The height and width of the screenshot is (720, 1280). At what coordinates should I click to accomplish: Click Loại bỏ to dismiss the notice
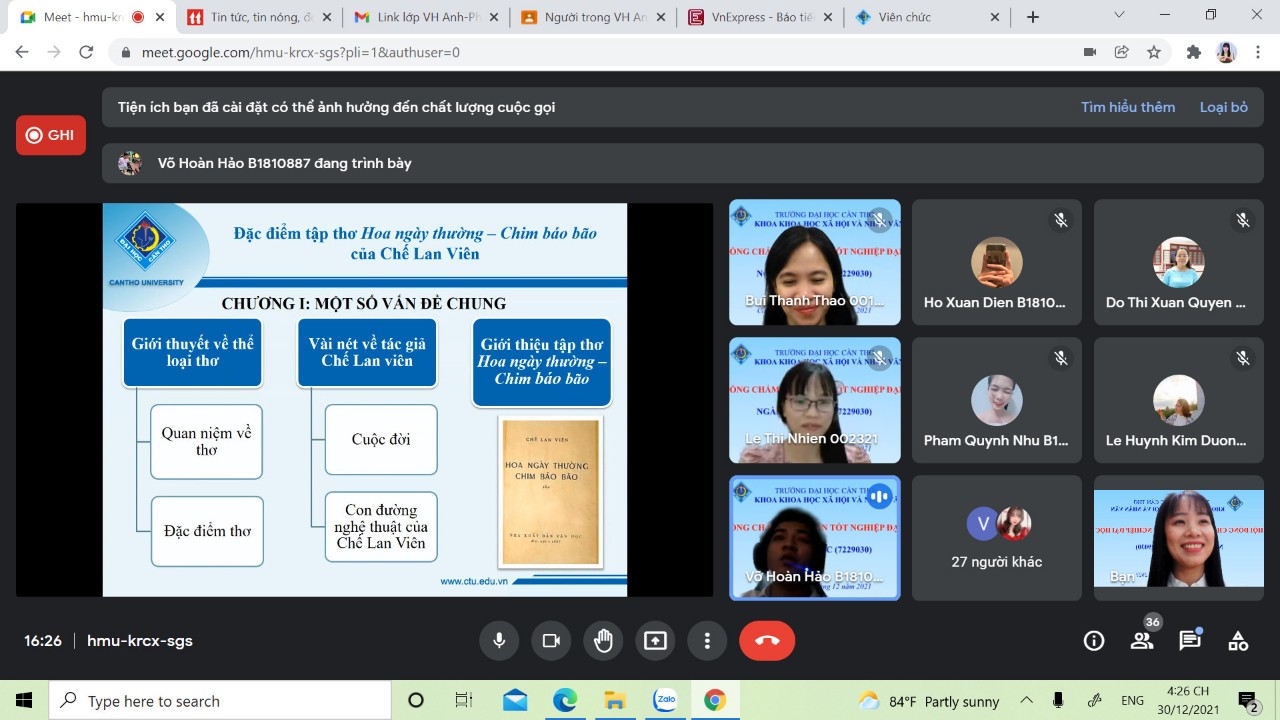coord(1223,107)
